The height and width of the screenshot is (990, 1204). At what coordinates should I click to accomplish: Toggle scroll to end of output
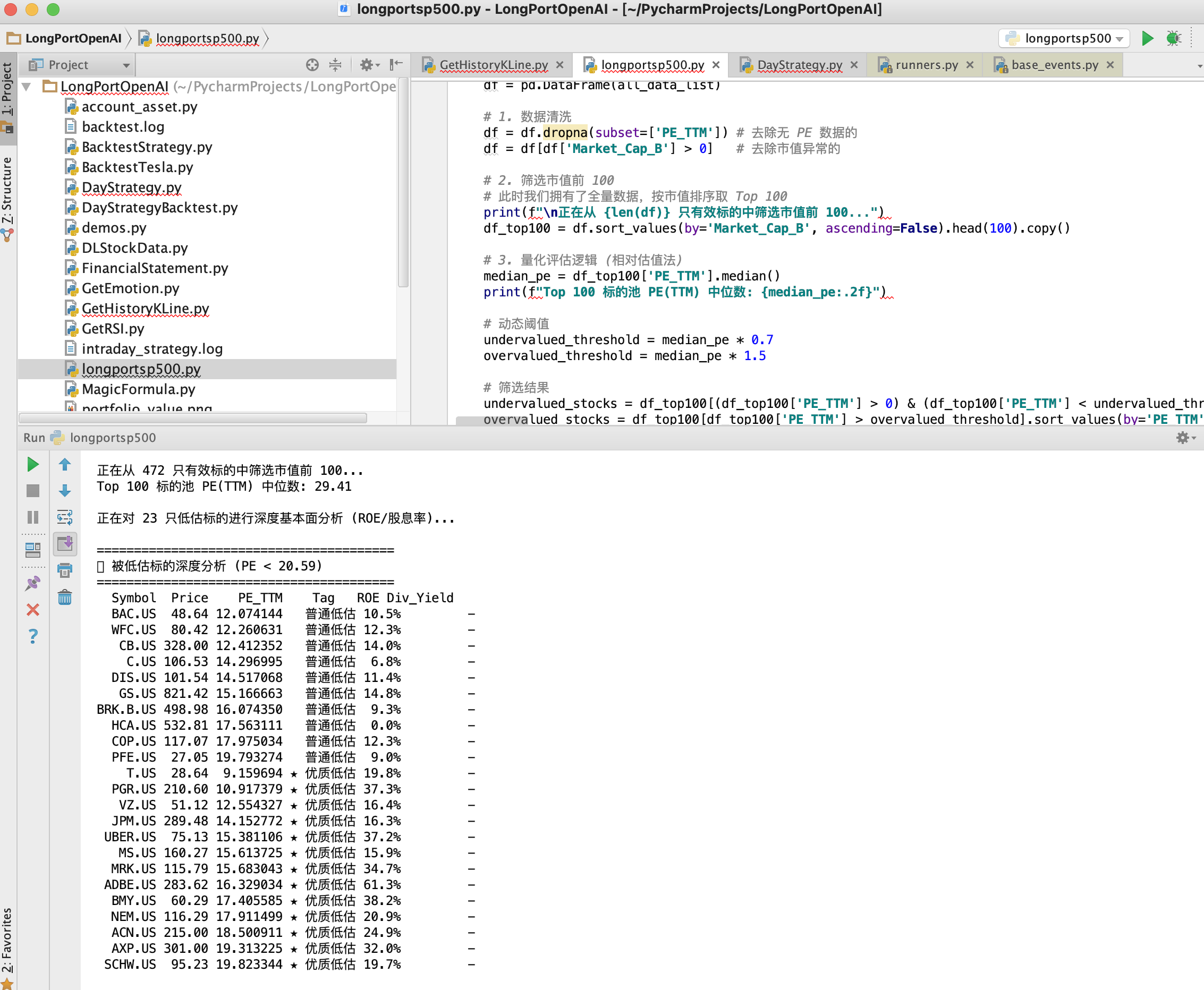tap(65, 543)
